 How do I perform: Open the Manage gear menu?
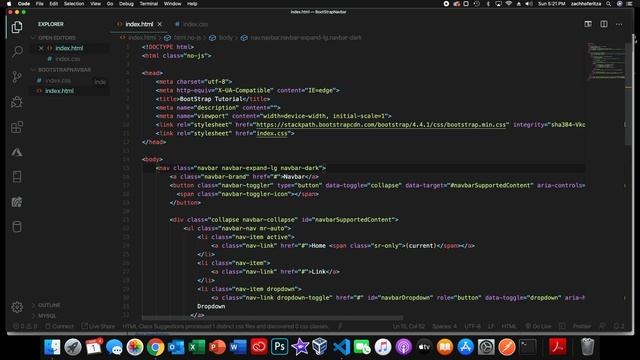[17, 307]
